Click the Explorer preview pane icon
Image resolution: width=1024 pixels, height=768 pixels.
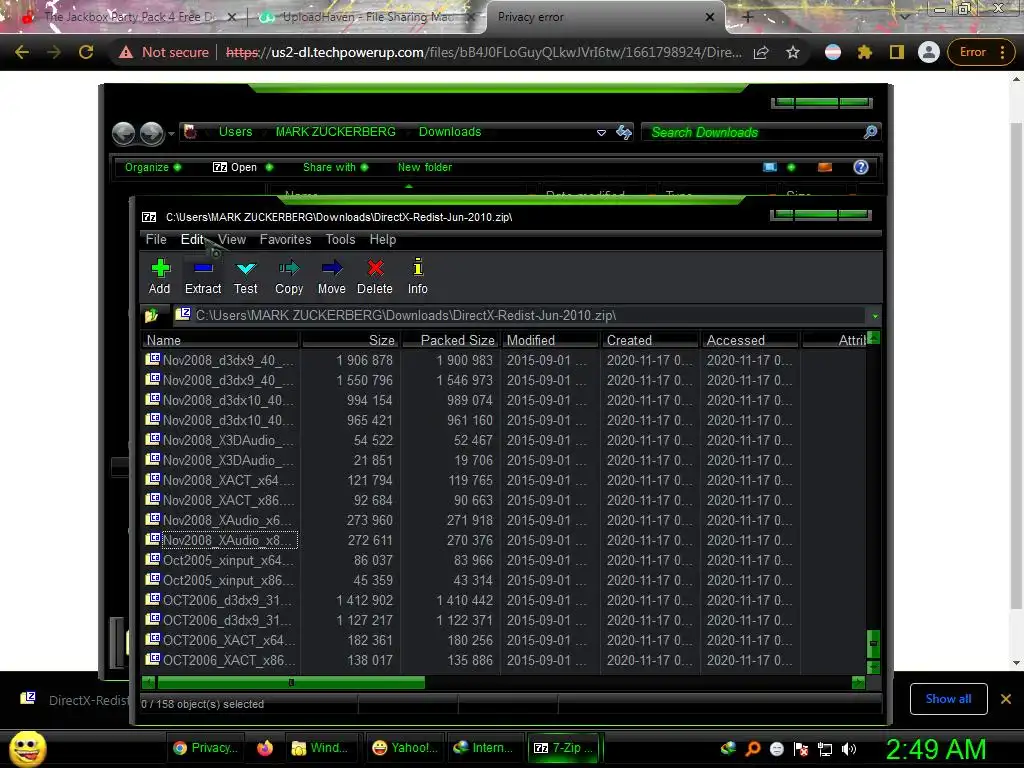825,167
